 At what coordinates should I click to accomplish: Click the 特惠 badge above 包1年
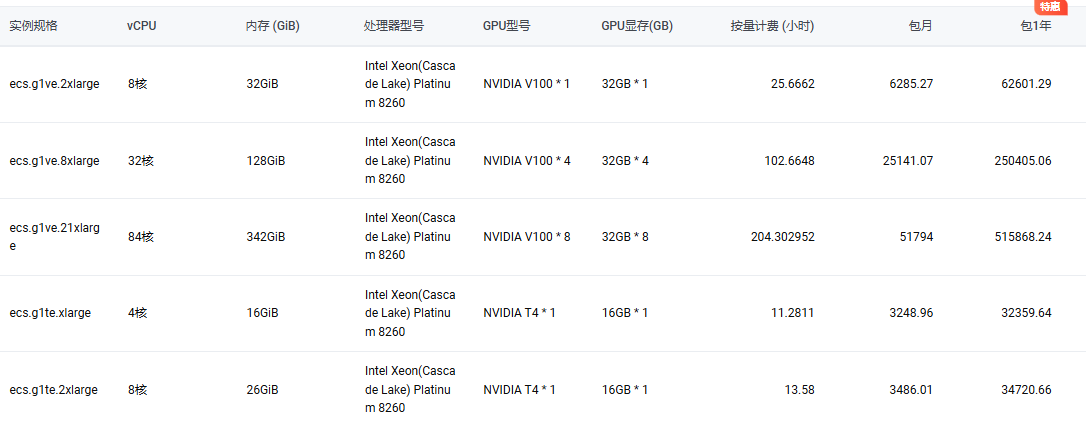pos(1049,7)
